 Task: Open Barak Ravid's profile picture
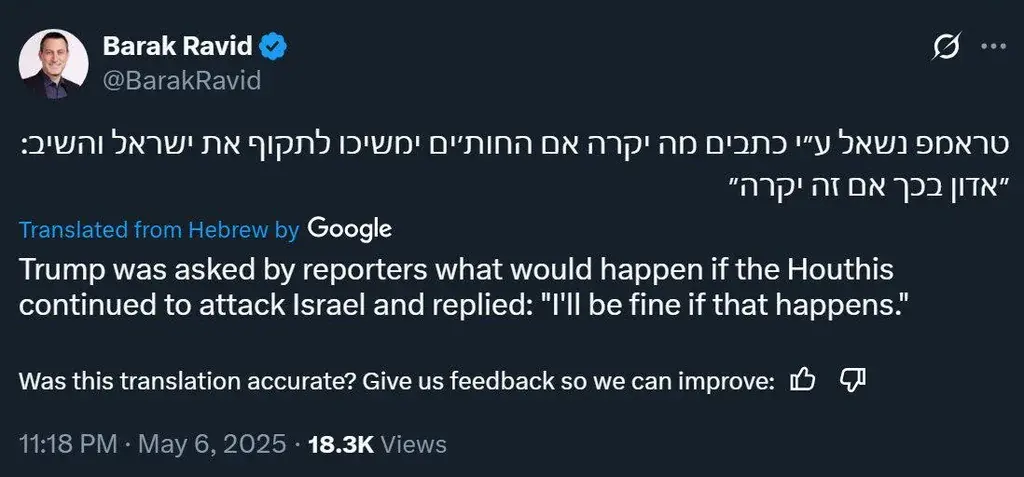[54, 64]
